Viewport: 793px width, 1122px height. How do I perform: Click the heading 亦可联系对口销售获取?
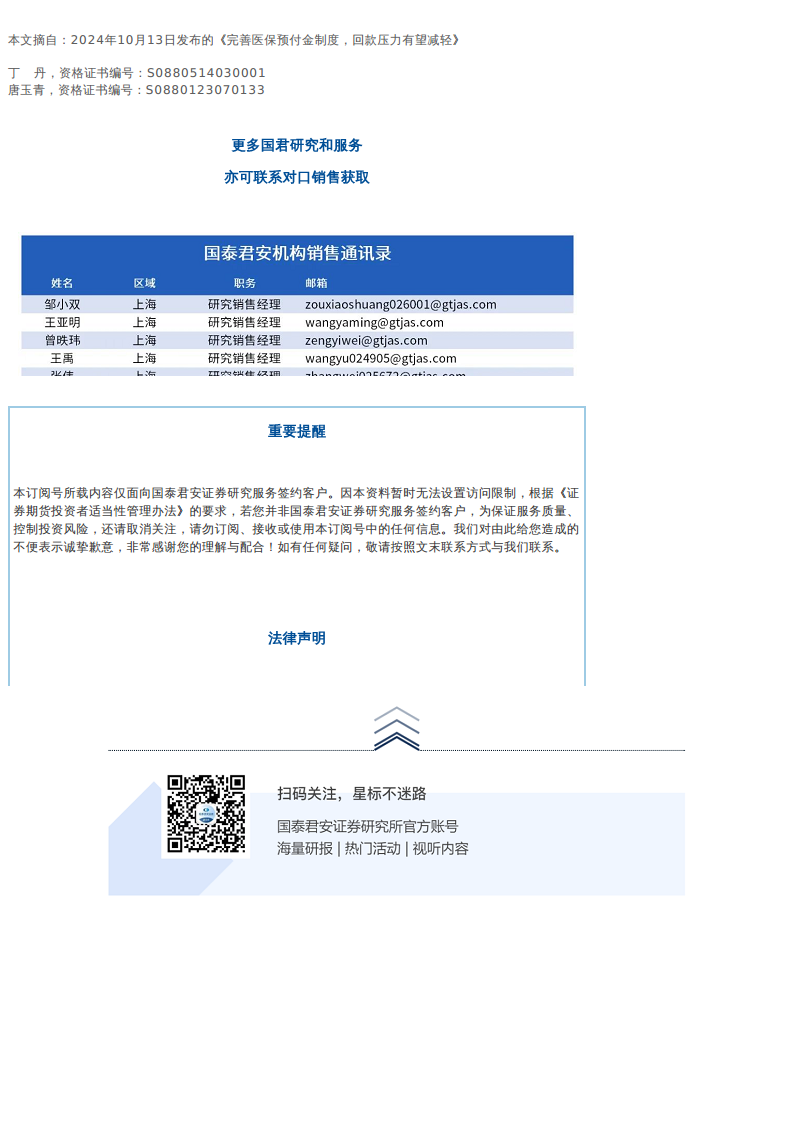coord(296,177)
